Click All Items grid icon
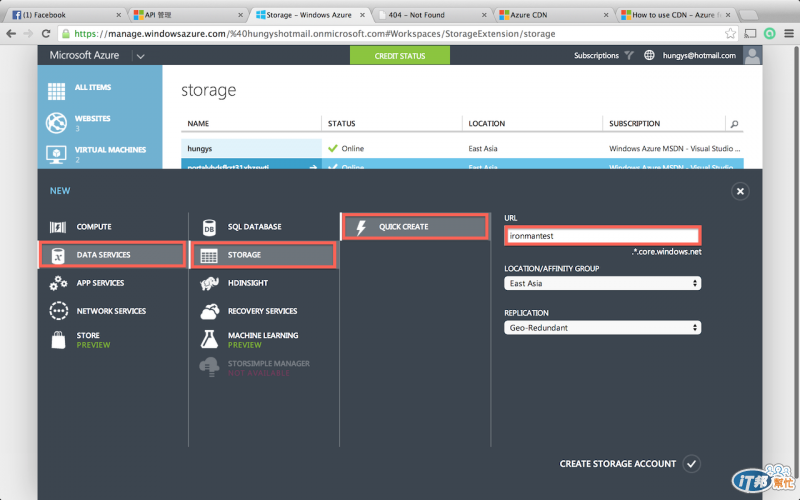 click(x=56, y=91)
